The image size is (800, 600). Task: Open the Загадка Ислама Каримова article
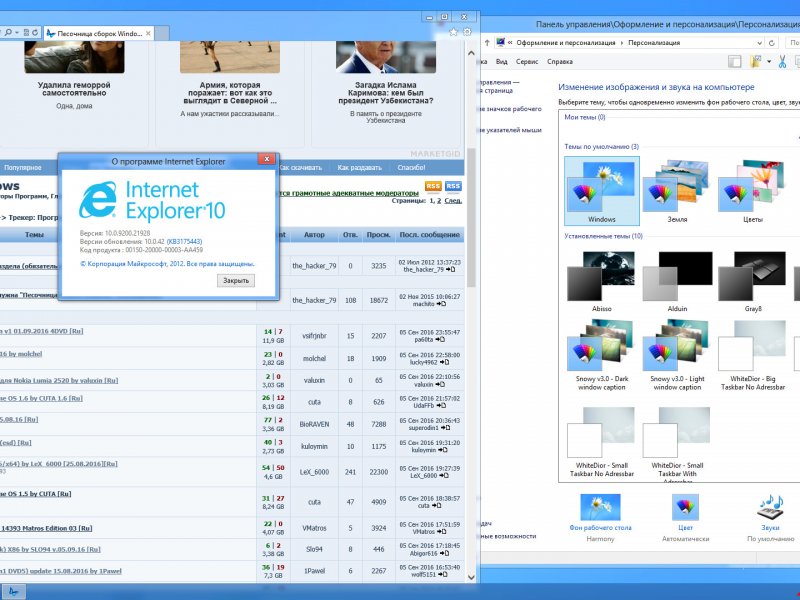[x=385, y=93]
